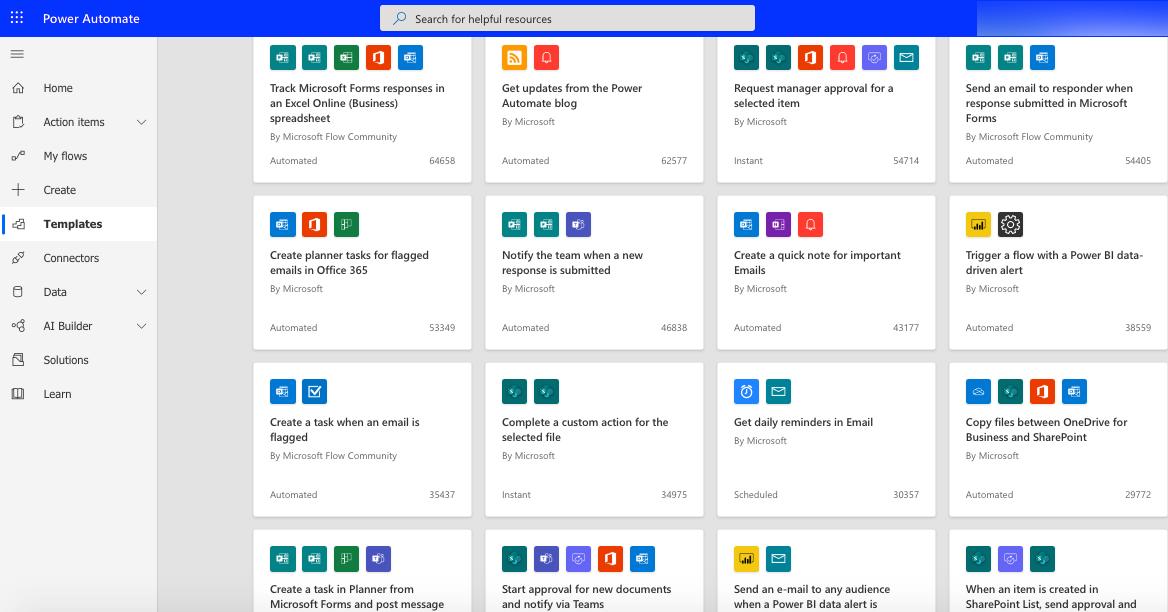The width and height of the screenshot is (1168, 612).
Task: Click the alarm clock icon on daily reminders card
Action: coord(746,392)
